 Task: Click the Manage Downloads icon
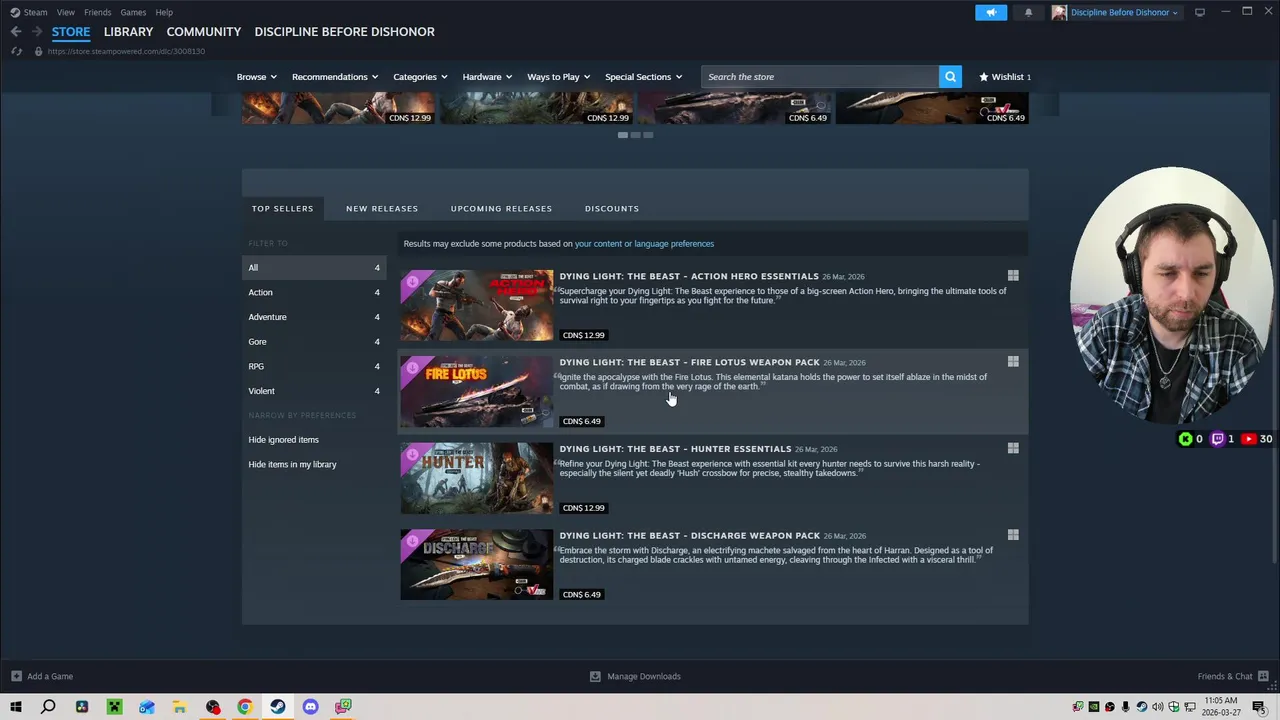click(x=595, y=676)
